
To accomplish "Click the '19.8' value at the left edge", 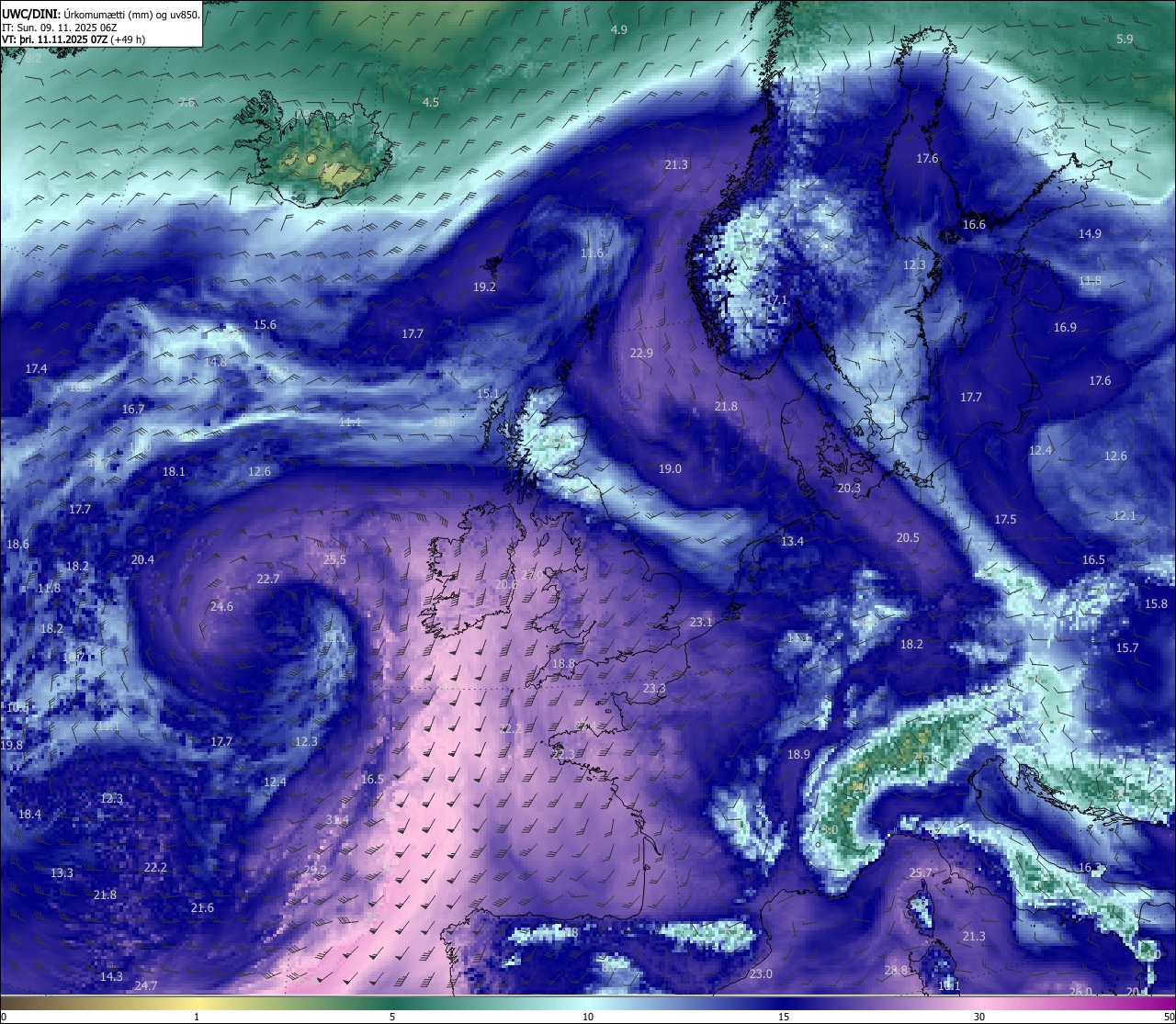I will pos(11,745).
